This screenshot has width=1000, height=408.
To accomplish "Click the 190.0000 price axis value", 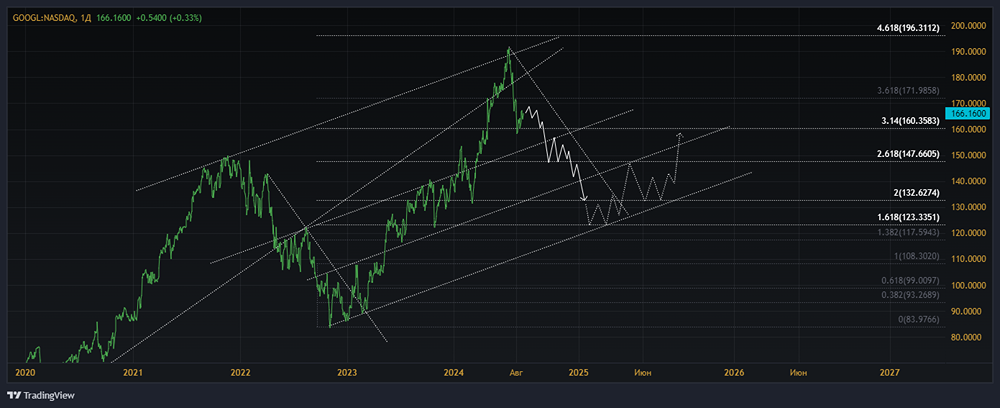I will (967, 52).
